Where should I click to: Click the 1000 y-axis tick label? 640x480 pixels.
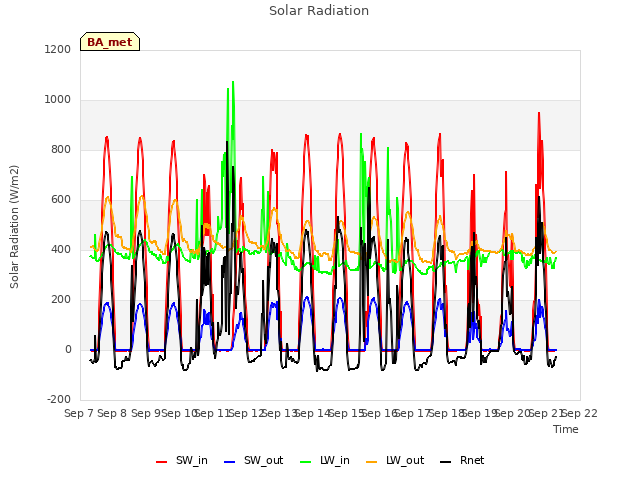tap(58, 100)
